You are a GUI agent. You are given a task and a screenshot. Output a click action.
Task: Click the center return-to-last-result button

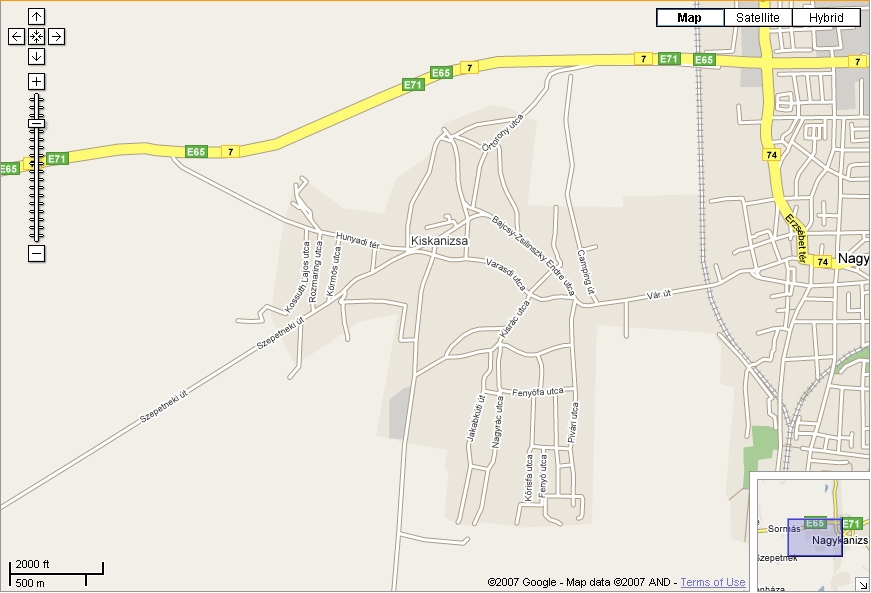click(x=36, y=37)
